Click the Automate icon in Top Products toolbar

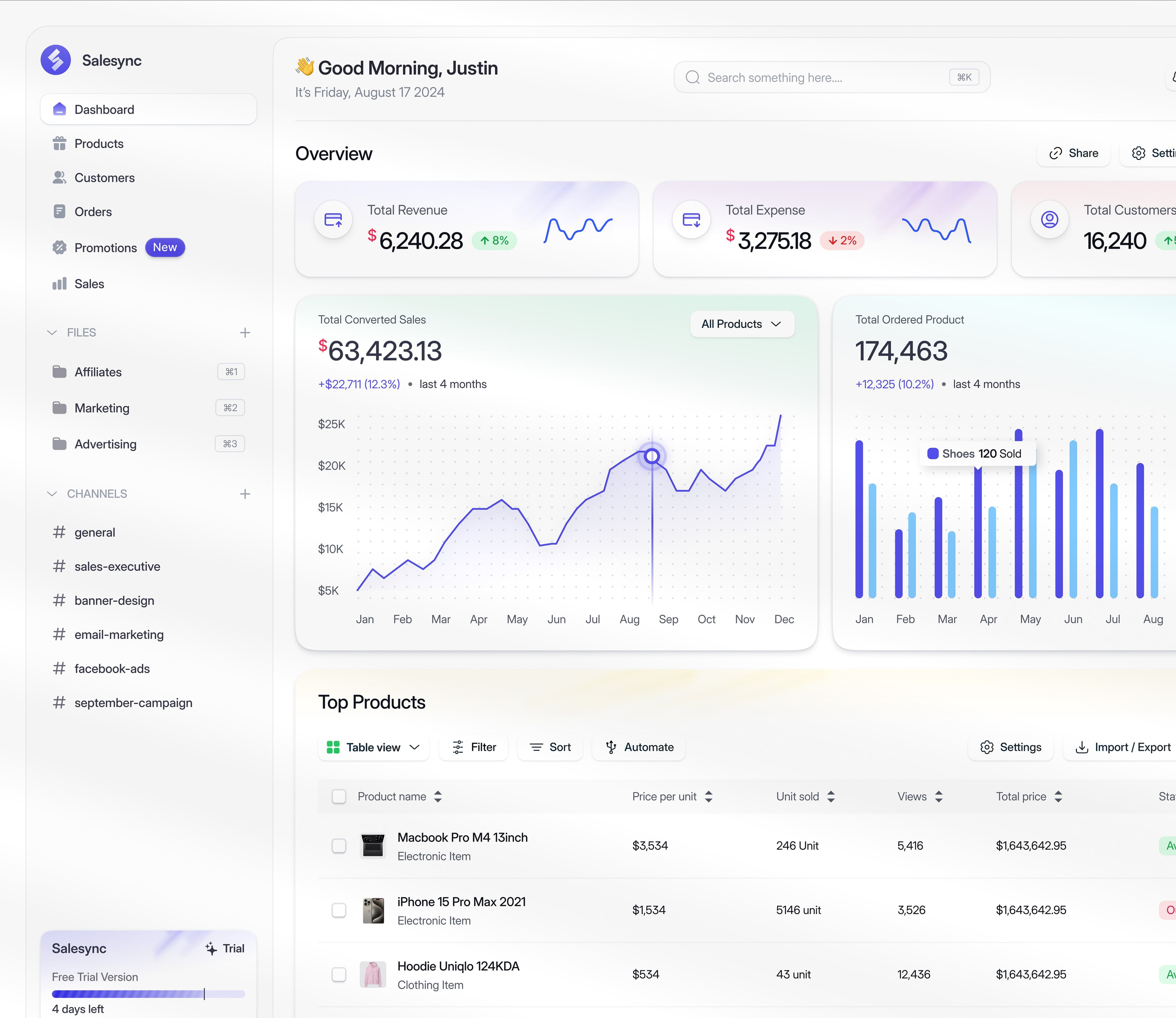click(x=611, y=748)
